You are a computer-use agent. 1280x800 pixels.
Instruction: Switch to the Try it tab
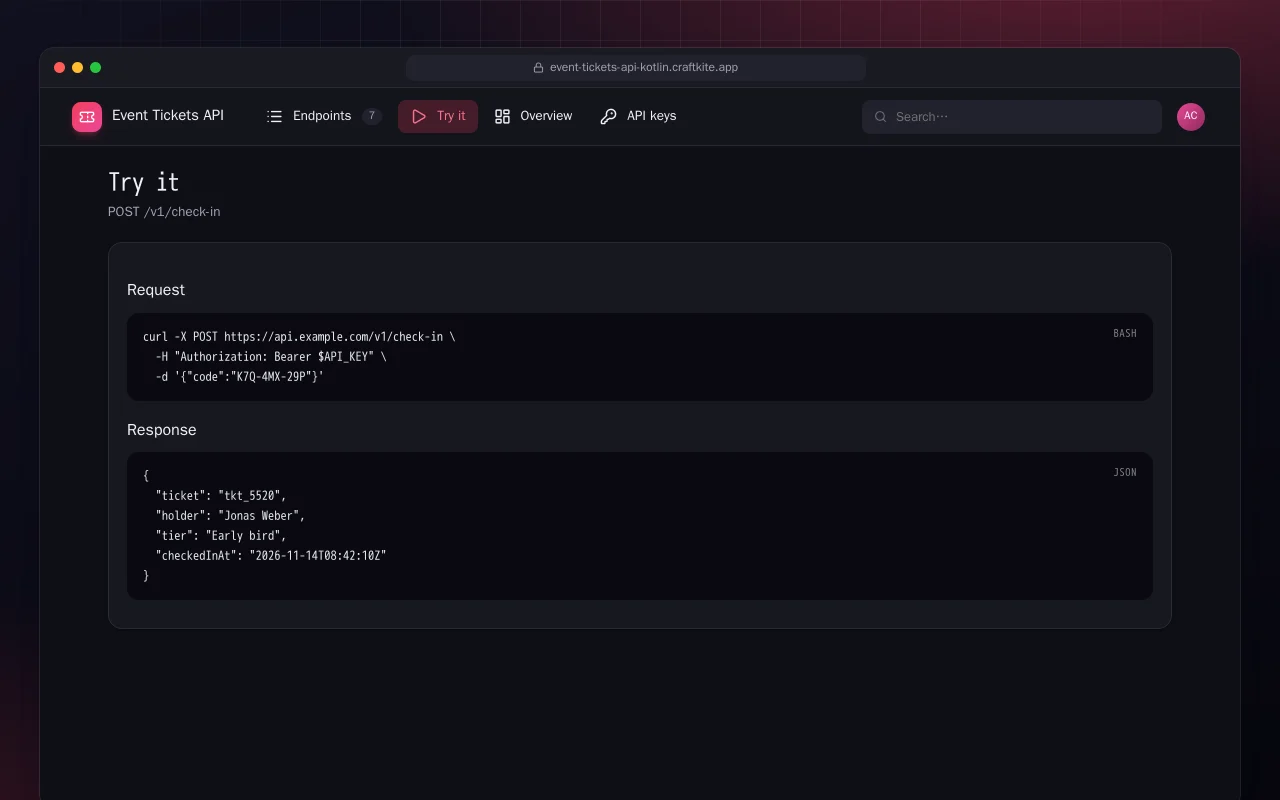click(438, 116)
